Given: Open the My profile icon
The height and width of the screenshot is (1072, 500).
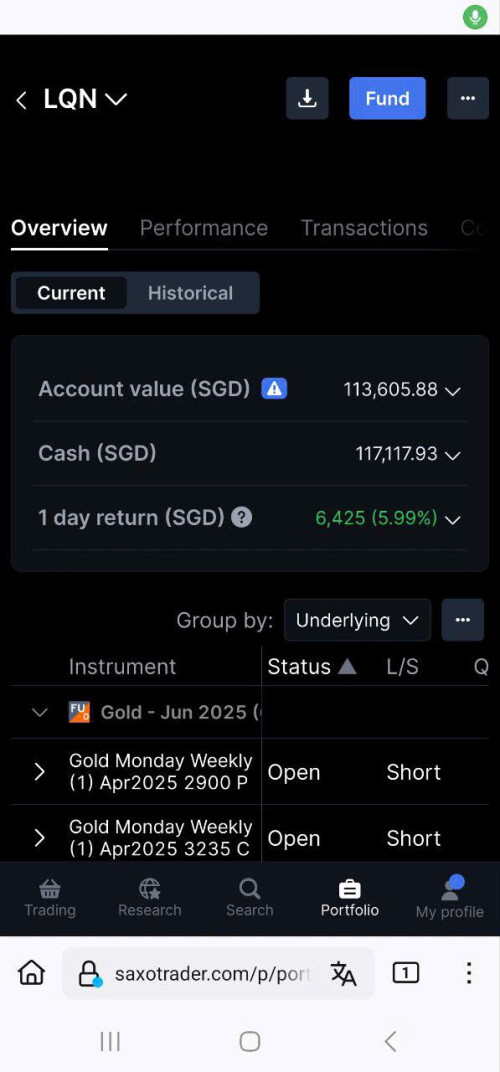Looking at the screenshot, I should coord(450,887).
